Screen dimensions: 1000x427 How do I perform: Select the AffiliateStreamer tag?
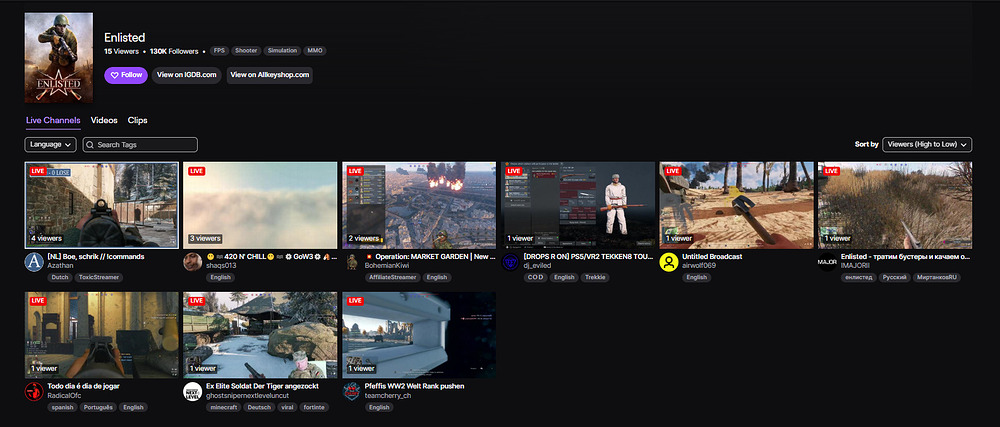point(393,277)
